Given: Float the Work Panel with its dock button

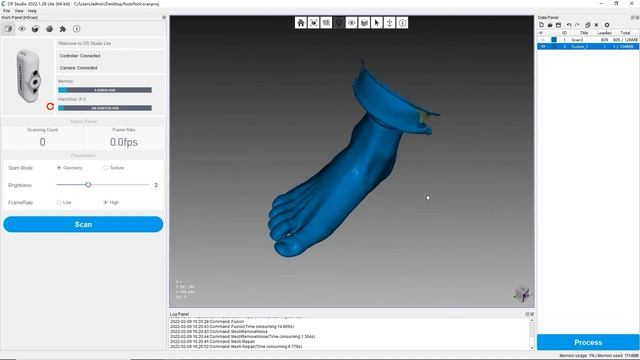Looking at the screenshot, I should point(164,18).
